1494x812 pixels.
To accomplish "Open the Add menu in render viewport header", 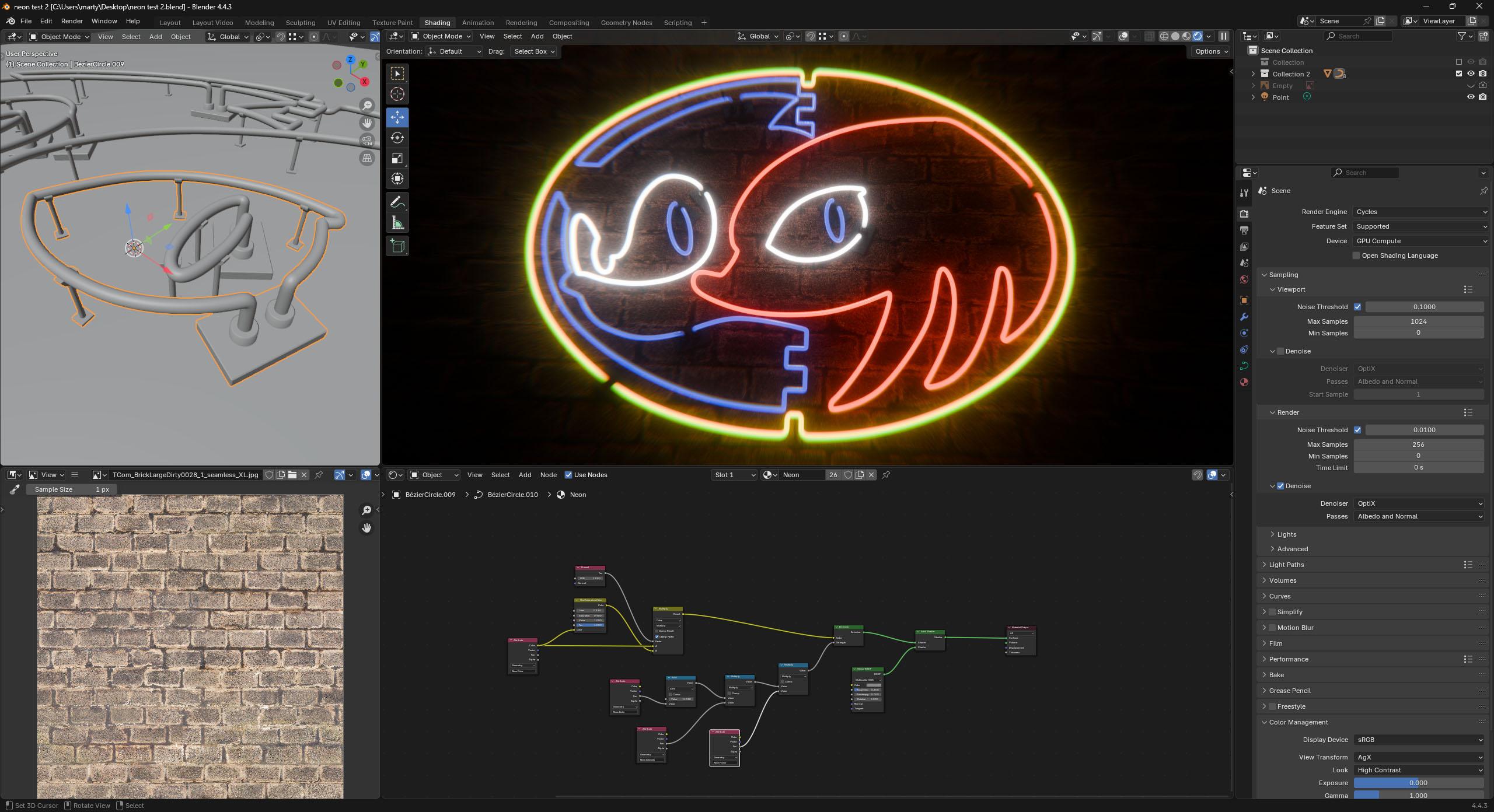I will click(x=537, y=36).
